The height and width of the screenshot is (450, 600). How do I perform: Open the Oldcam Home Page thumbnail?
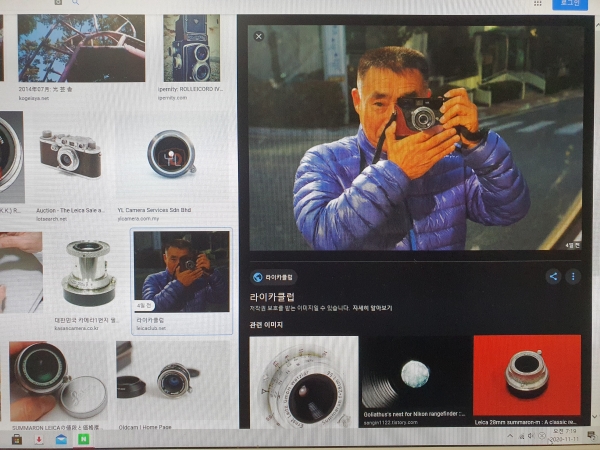click(x=173, y=381)
